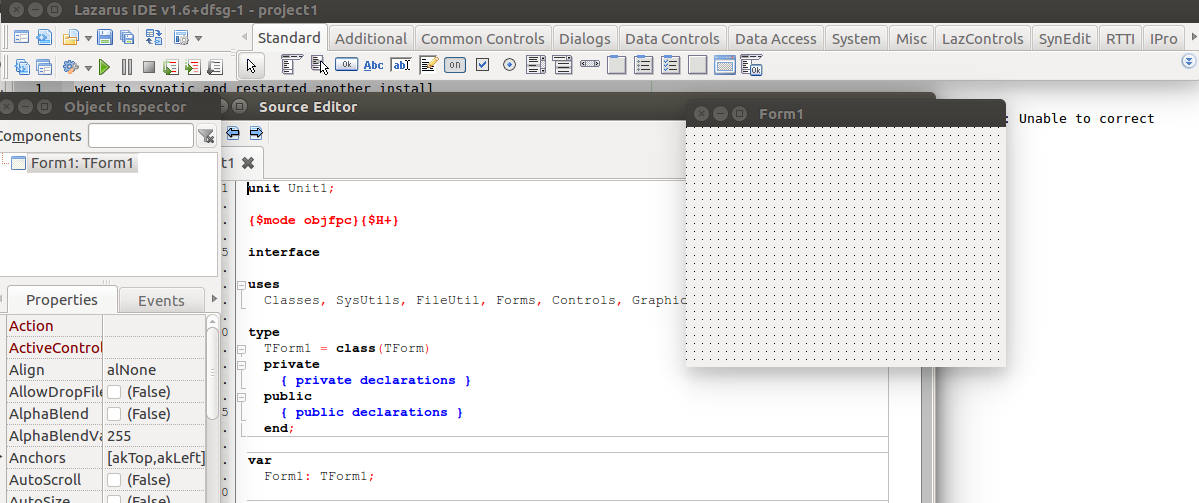The height and width of the screenshot is (503, 1199).
Task: Enable the AutoScroll property checkbox
Action: pos(115,480)
